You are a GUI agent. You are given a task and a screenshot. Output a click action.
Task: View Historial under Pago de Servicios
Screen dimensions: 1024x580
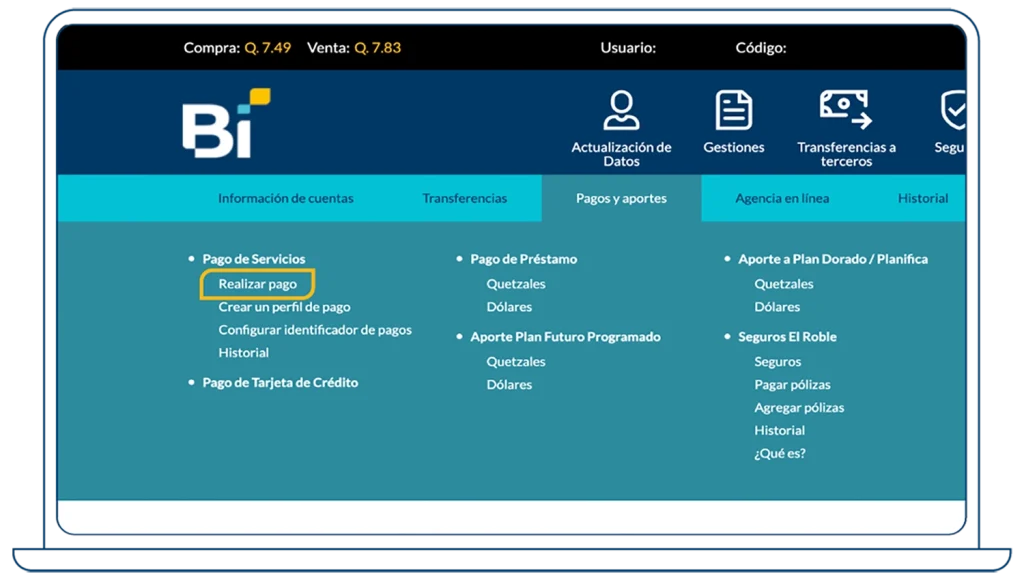(x=244, y=353)
